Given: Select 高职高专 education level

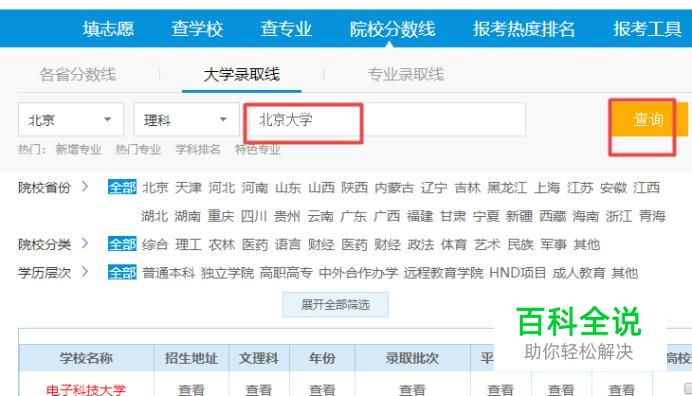Looking at the screenshot, I should click(286, 273).
